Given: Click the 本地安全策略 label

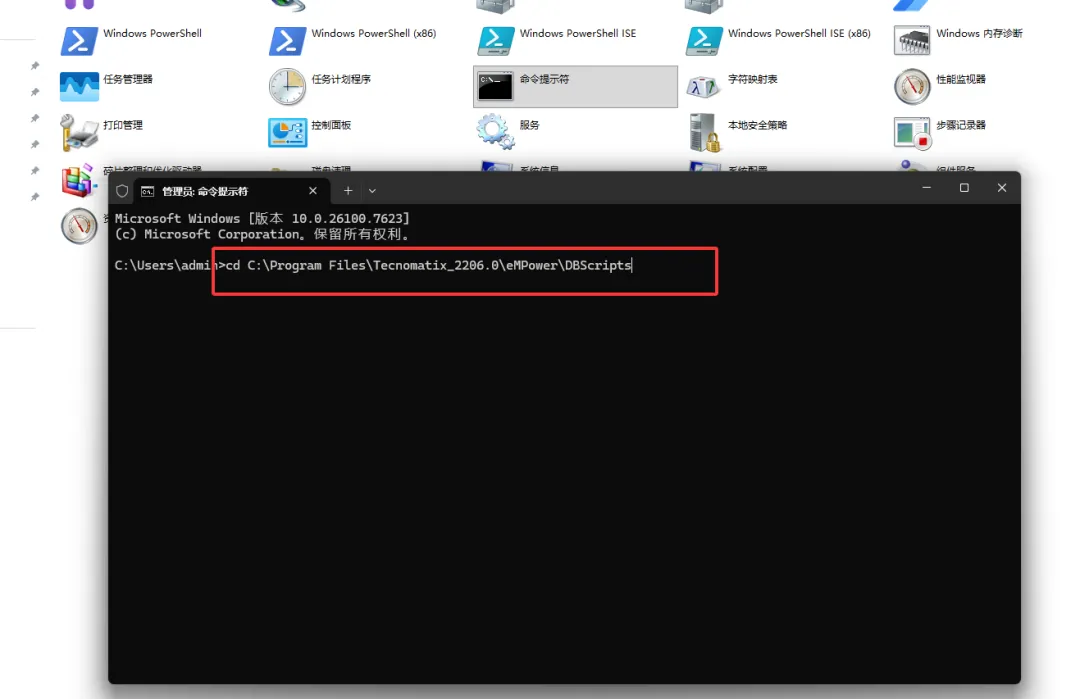Looking at the screenshot, I should [758, 125].
